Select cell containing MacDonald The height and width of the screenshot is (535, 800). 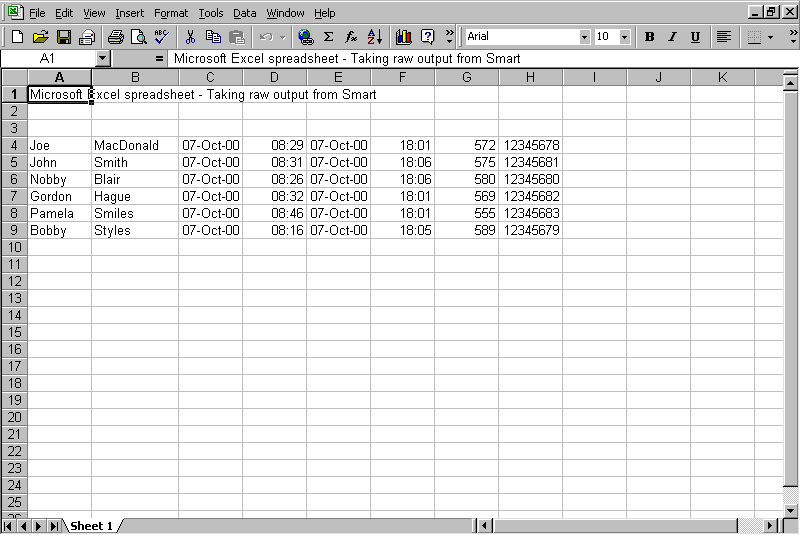tap(135, 145)
